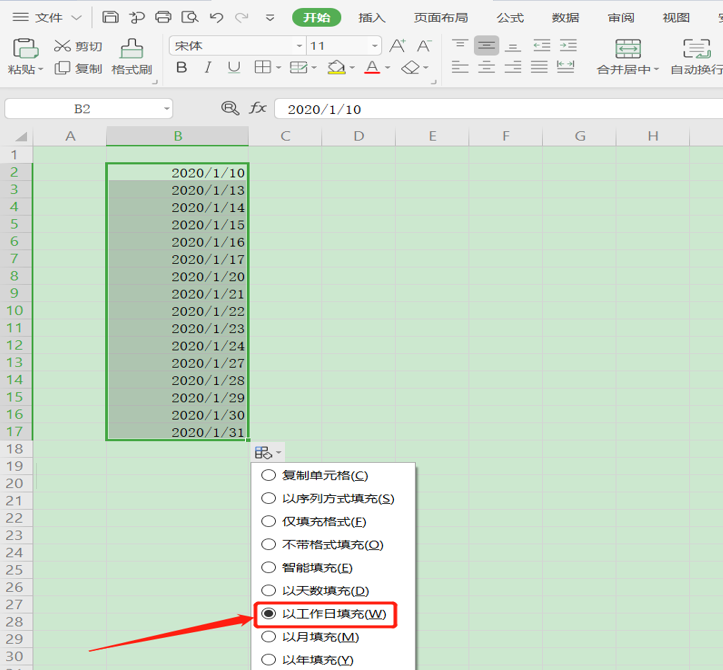The image size is (723, 670).
Task: Select 以月填充(M) radio option
Action: (x=310, y=637)
